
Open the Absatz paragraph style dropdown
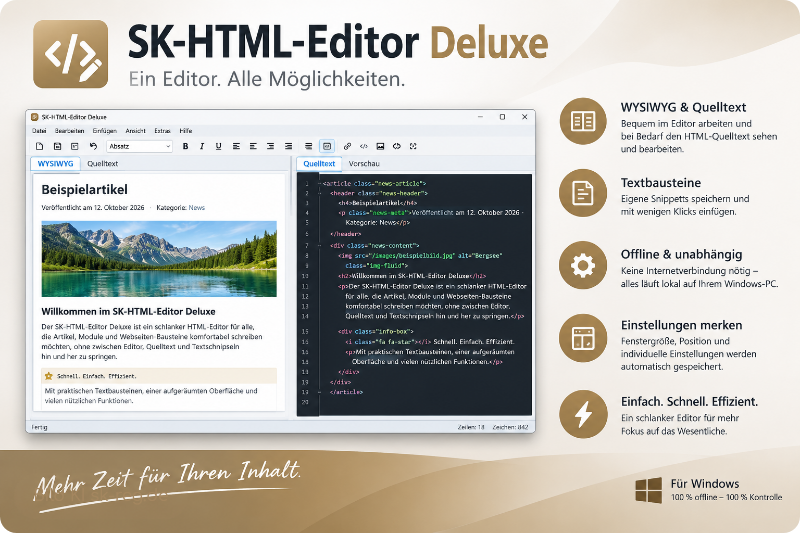pos(139,146)
